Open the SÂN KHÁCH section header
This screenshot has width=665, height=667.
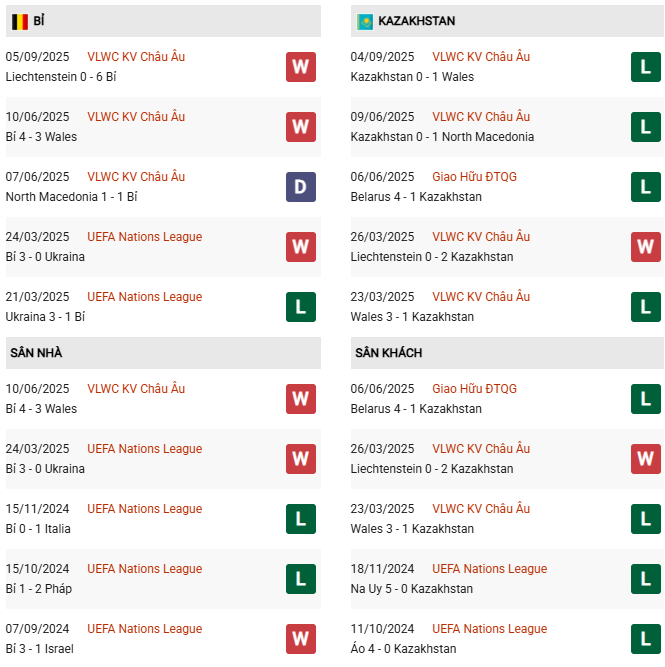[388, 353]
